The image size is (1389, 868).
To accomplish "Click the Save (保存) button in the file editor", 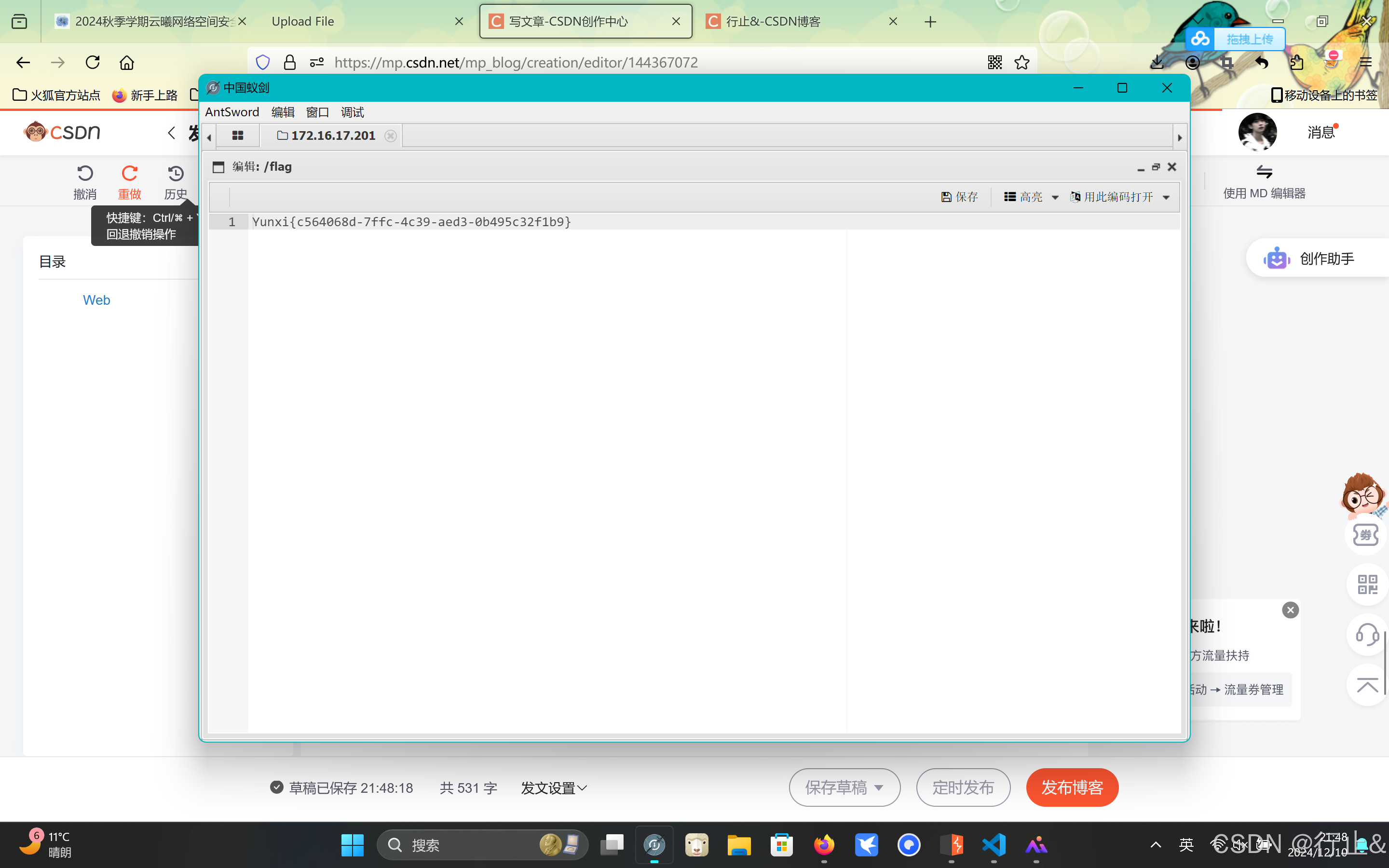I will (x=959, y=197).
